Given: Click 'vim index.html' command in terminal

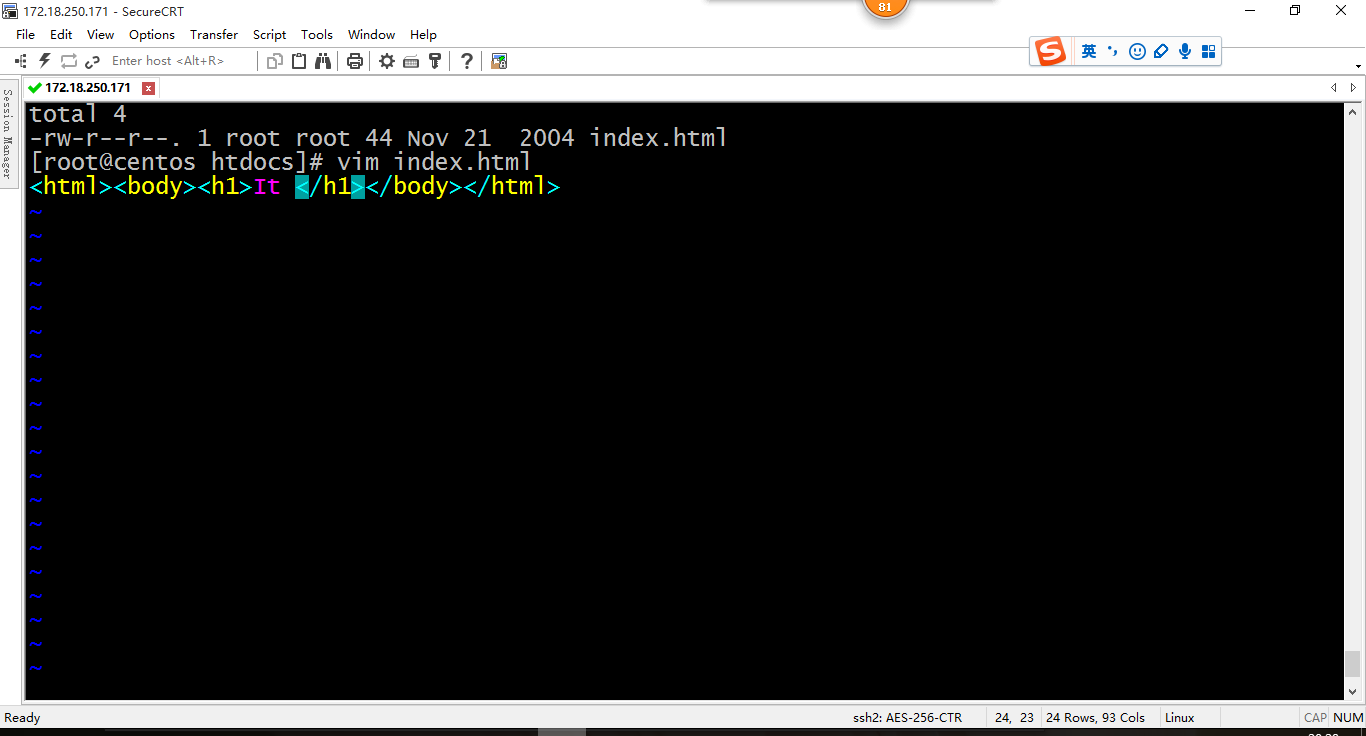Looking at the screenshot, I should (x=434, y=162).
